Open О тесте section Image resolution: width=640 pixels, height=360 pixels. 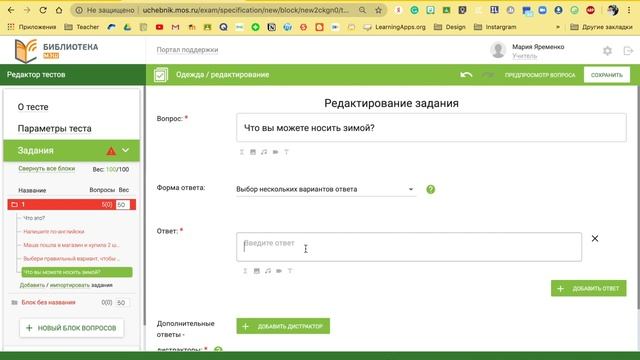33,107
